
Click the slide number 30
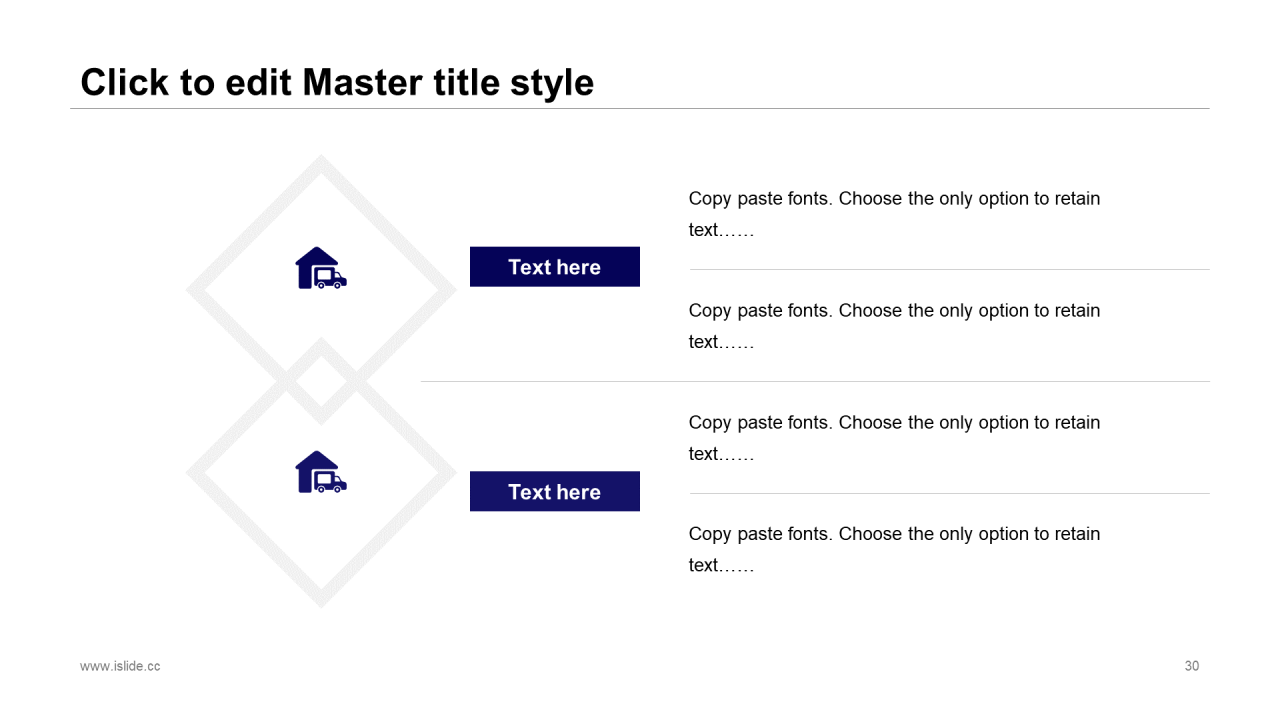pos(1191,666)
